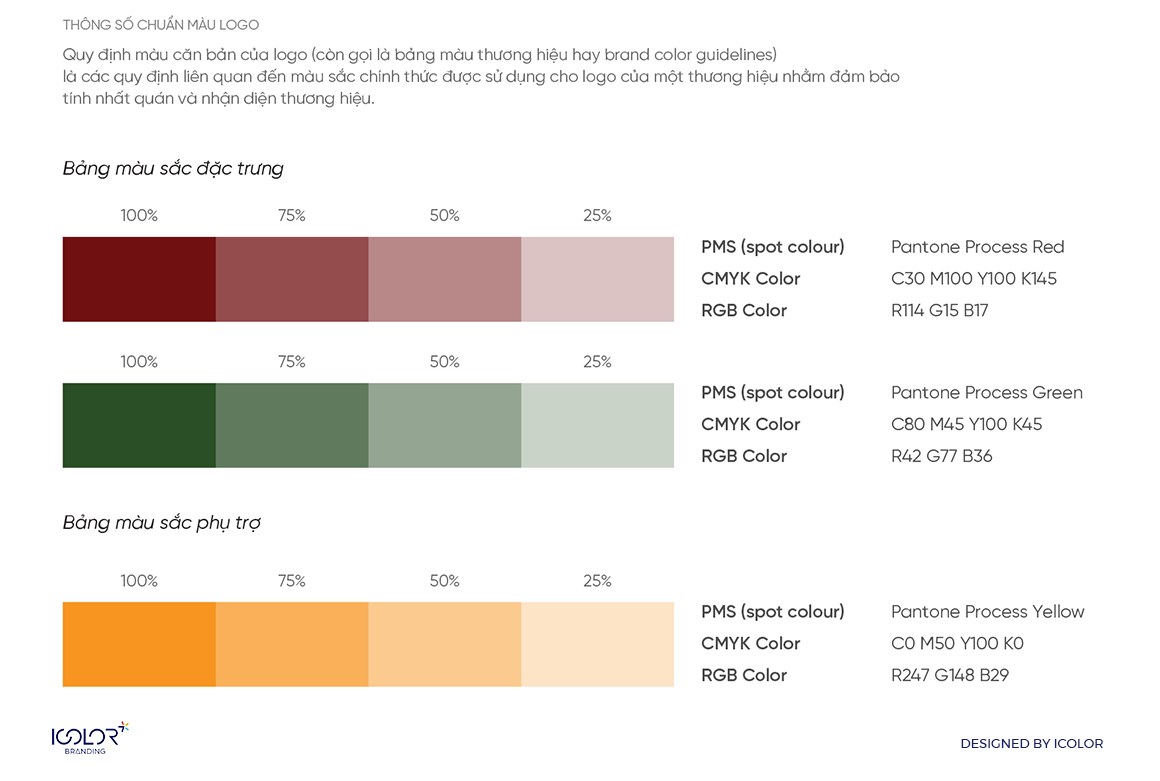
Task: Select the 100% dark green swatch
Action: tap(139, 425)
